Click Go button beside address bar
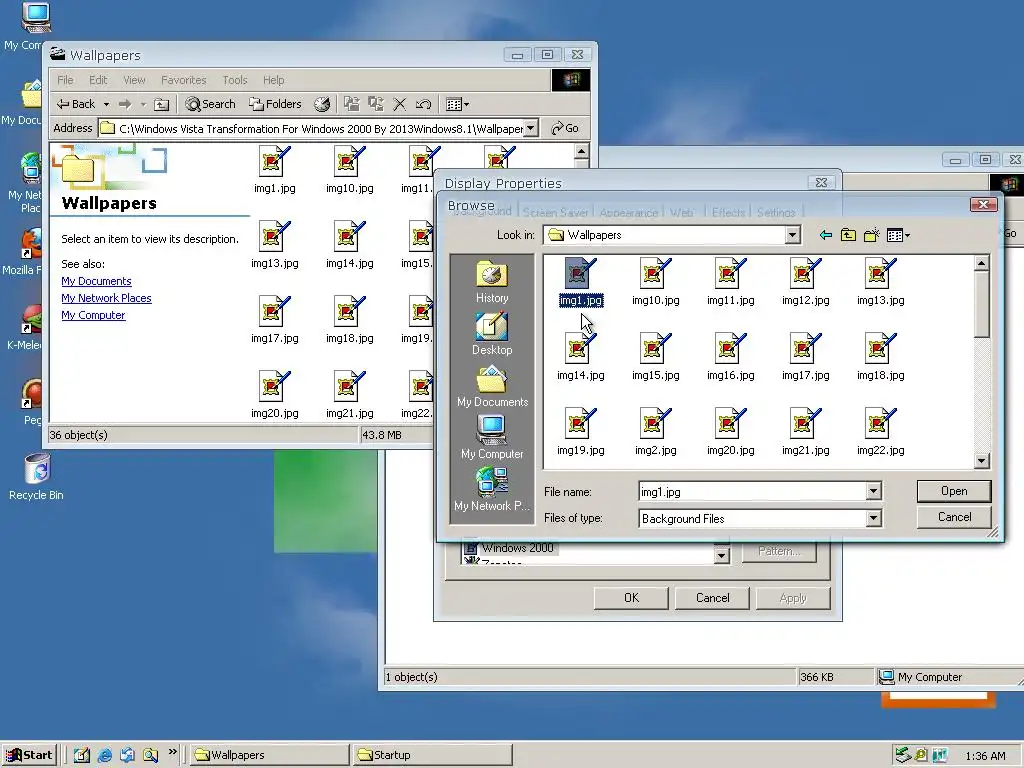The height and width of the screenshot is (768, 1024). tap(566, 128)
